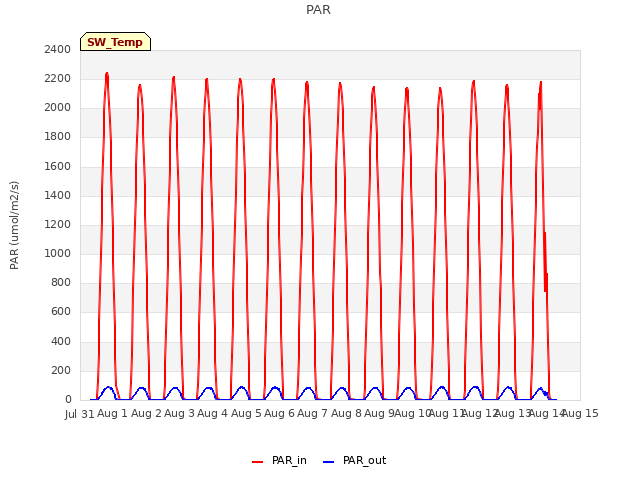
Task: Click the PAR chart title
Action: pyautogui.click(x=318, y=9)
